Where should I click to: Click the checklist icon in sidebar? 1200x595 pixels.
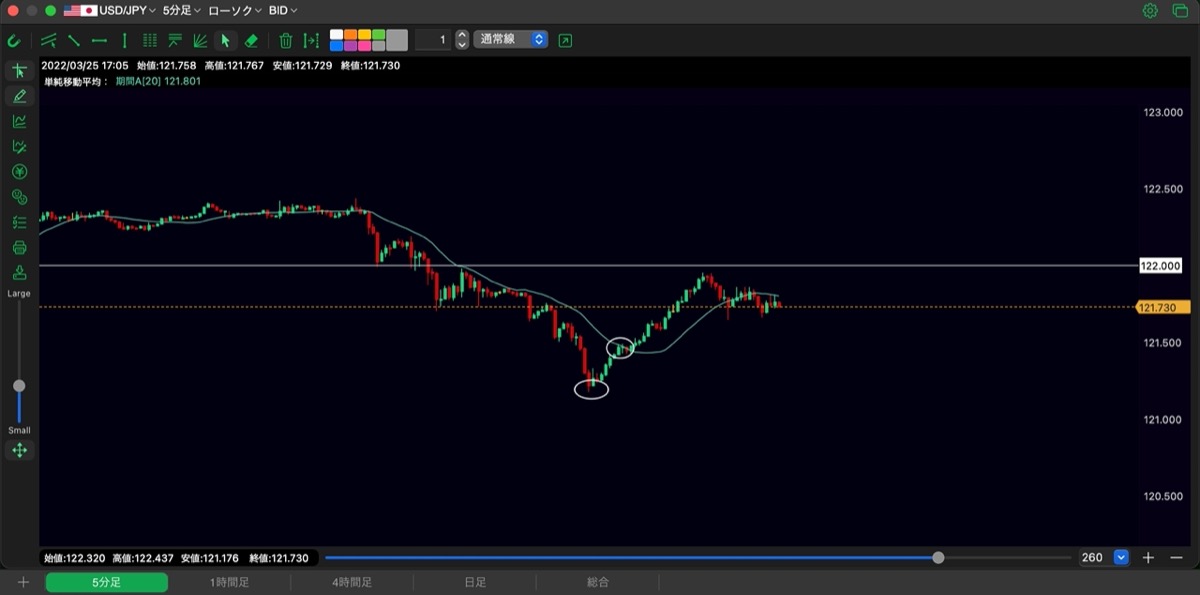[x=19, y=222]
